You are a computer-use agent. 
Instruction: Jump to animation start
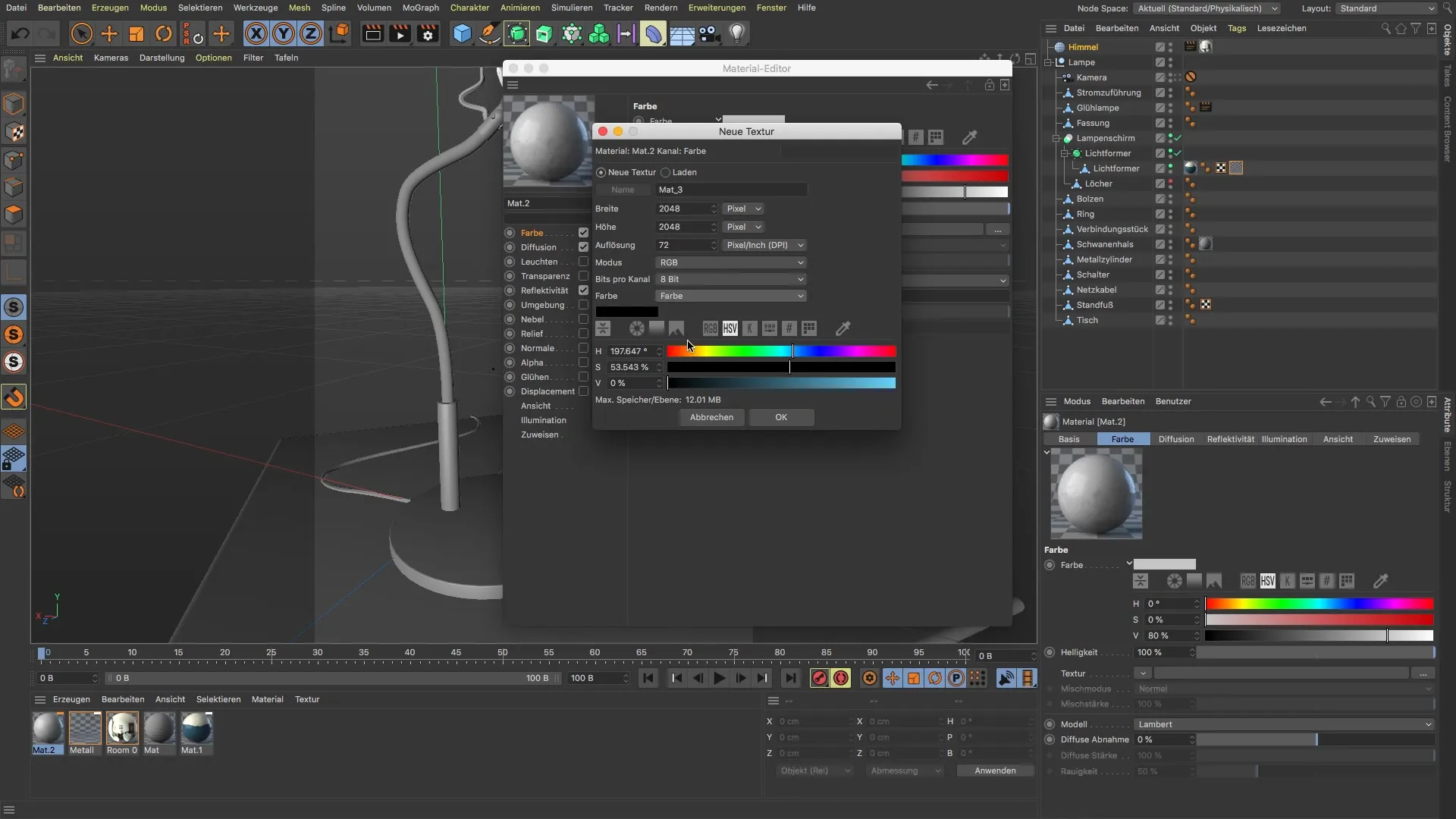coord(648,678)
